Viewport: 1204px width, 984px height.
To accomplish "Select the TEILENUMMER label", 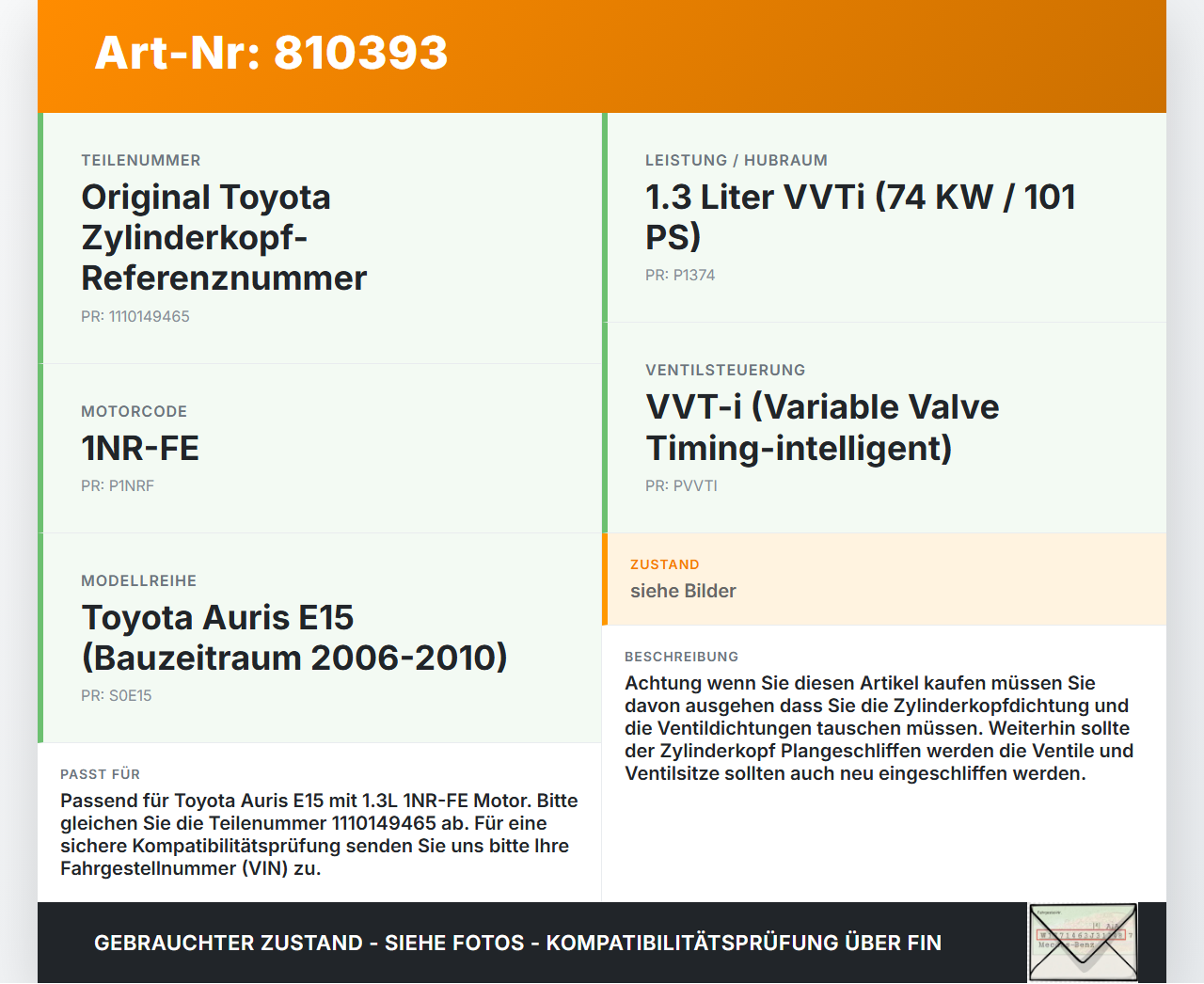I will coord(141,161).
